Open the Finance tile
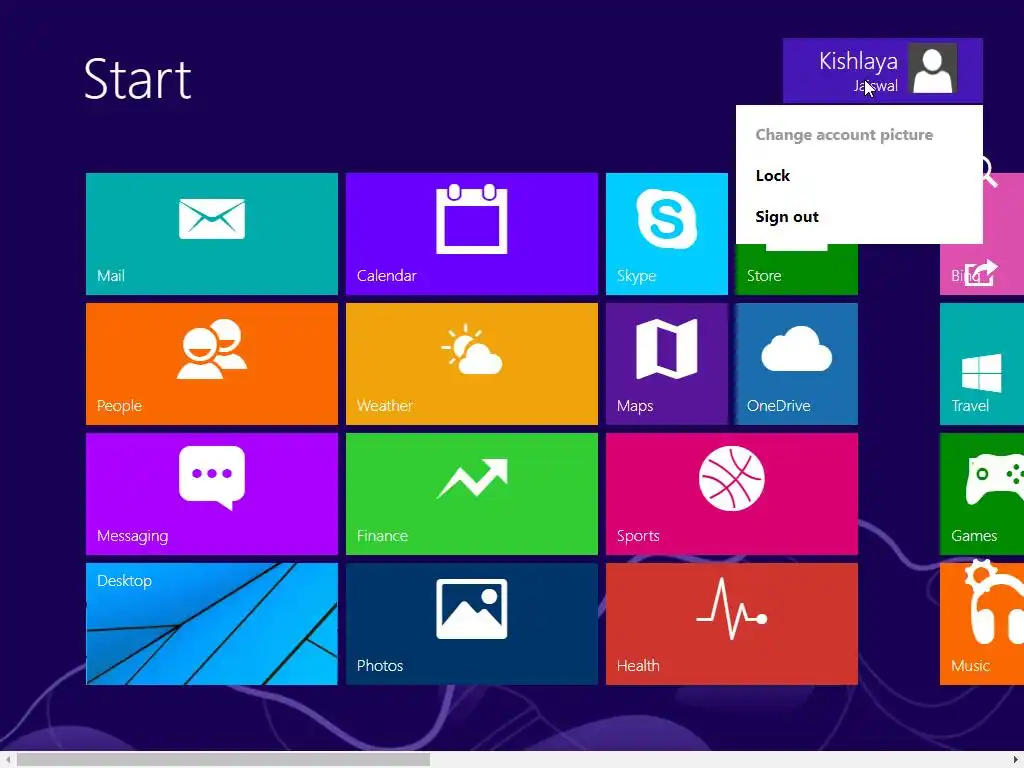1024x768 pixels. [x=472, y=494]
